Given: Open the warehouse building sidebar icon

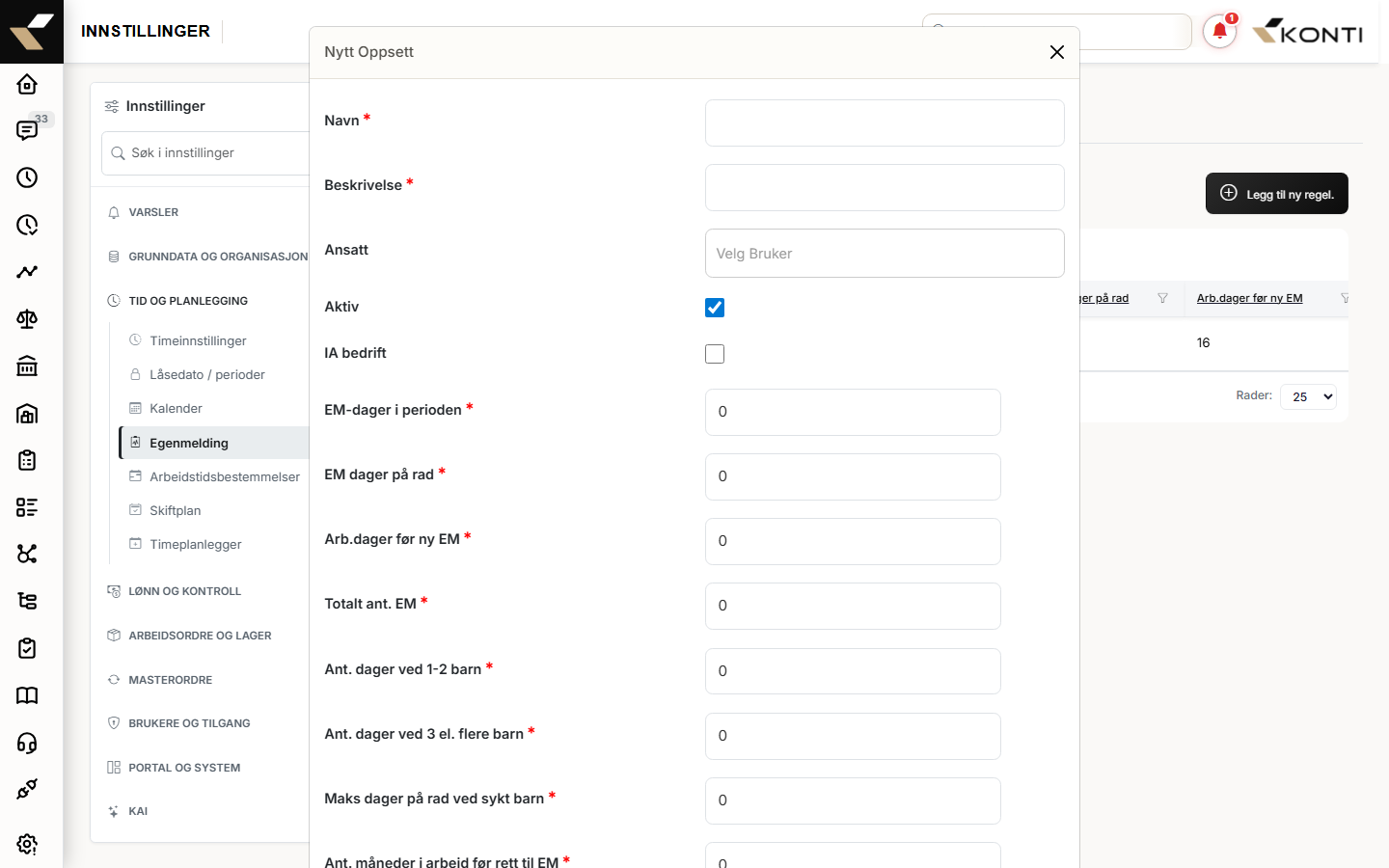Looking at the screenshot, I should point(27,413).
